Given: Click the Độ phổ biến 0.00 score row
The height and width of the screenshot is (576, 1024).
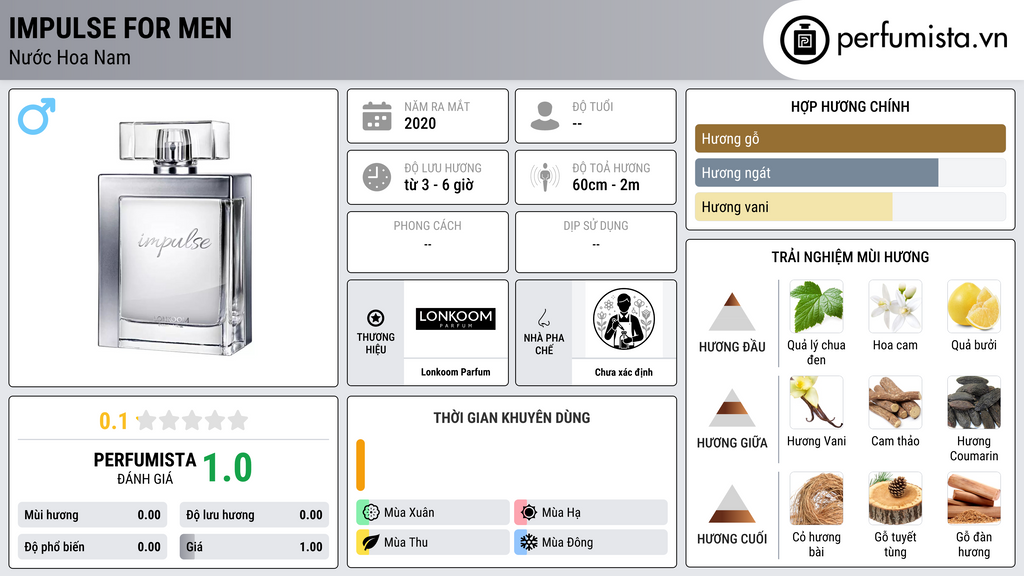Looking at the screenshot, I should [92, 547].
